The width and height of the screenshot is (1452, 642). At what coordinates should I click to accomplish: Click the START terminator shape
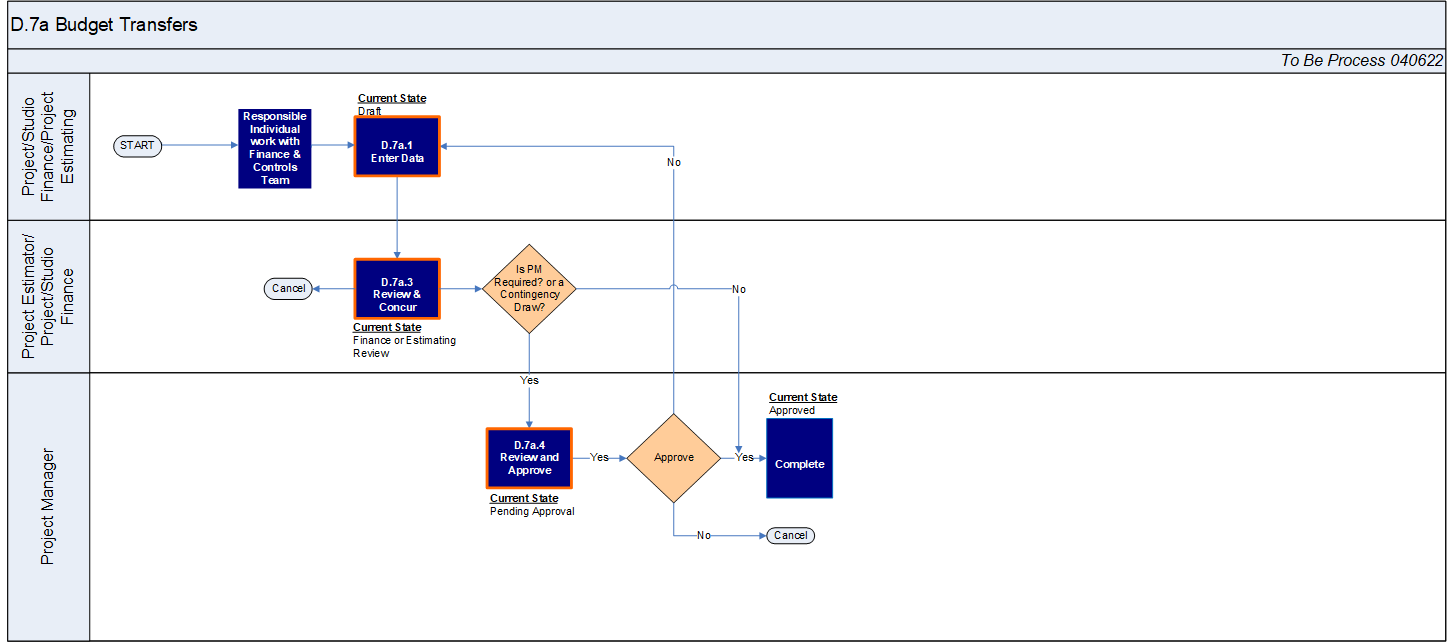[137, 146]
